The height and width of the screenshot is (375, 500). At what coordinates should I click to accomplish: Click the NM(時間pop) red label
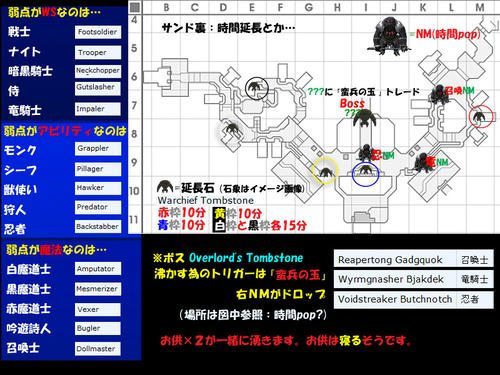[x=448, y=34]
